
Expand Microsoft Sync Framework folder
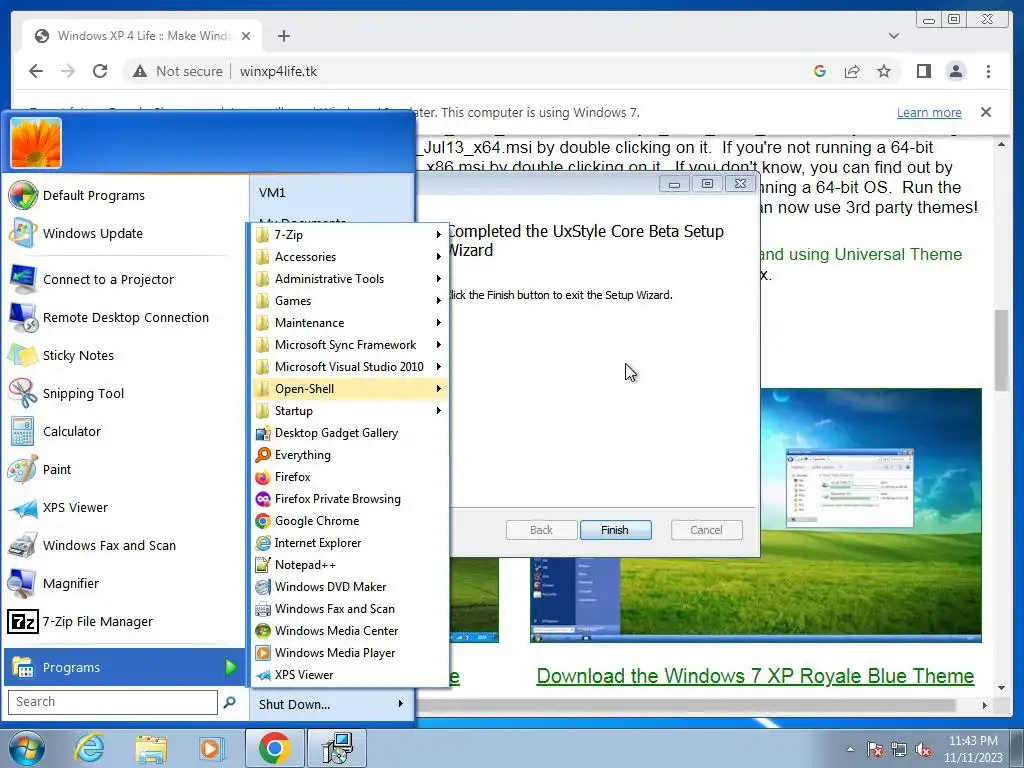pyautogui.click(x=349, y=344)
